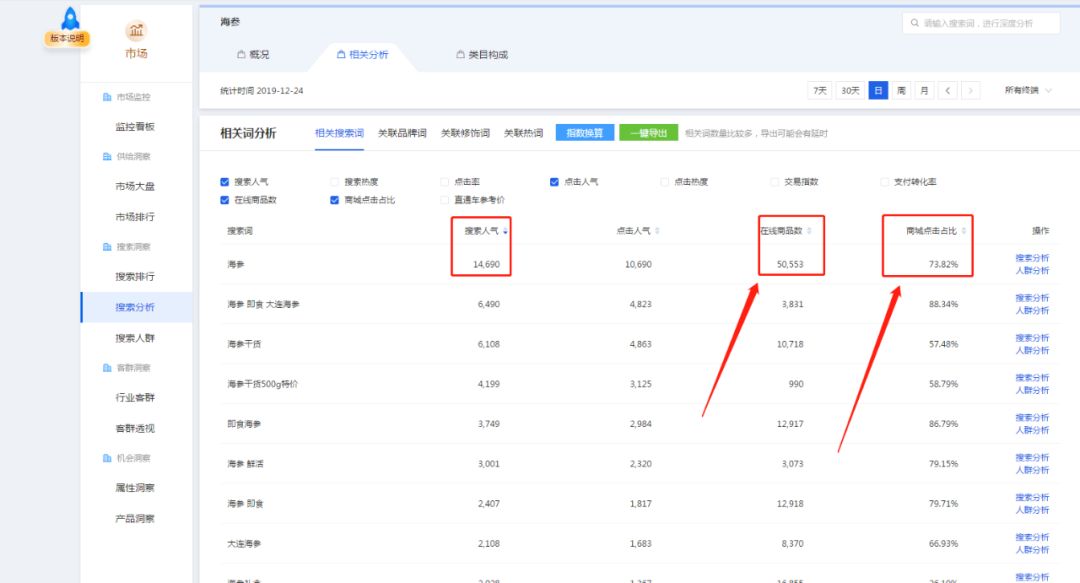Click the keyword cell 海参 即食 大连海参
The height and width of the screenshot is (583, 1080).
(x=263, y=304)
